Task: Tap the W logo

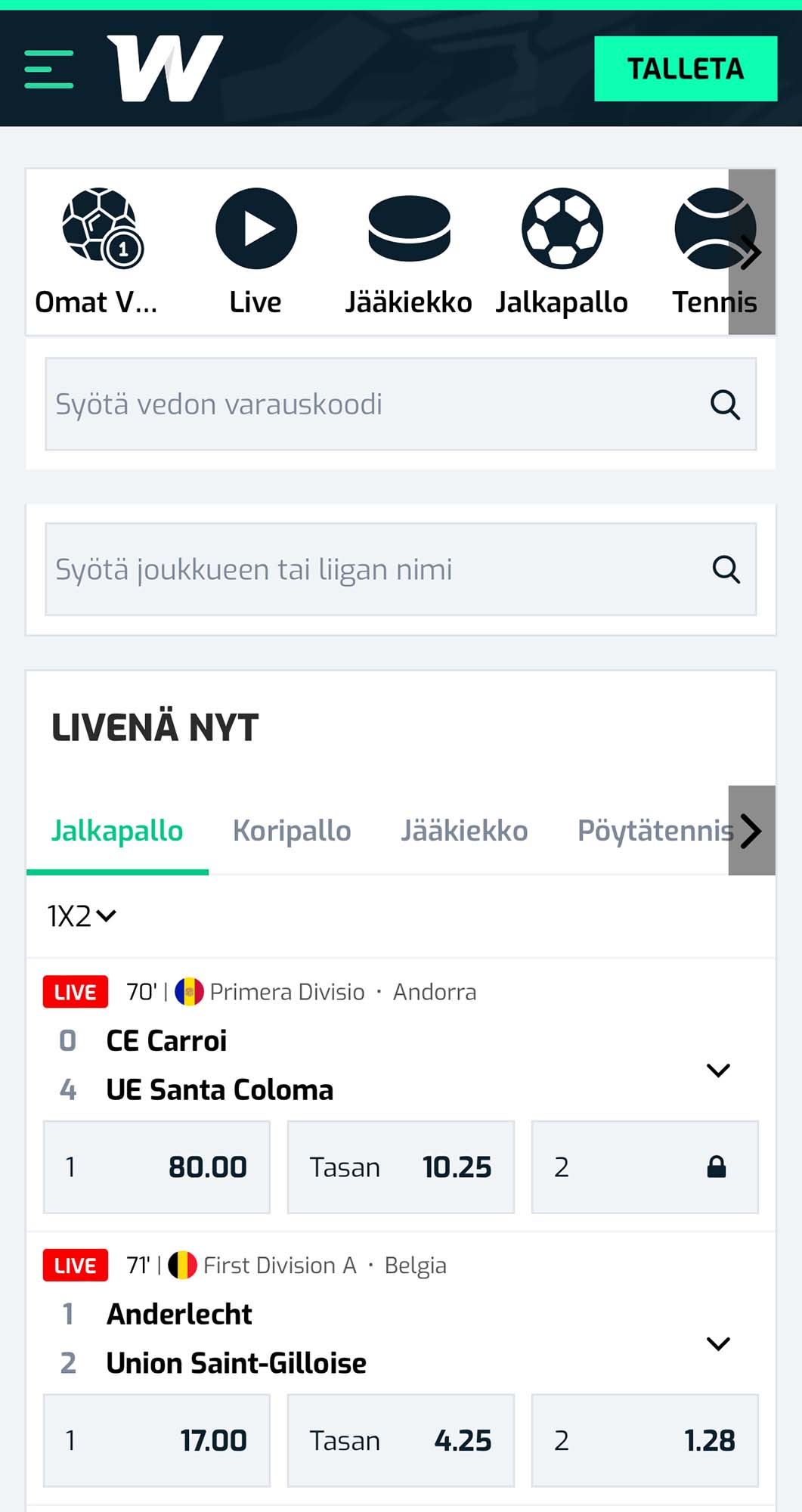Action: point(165,68)
